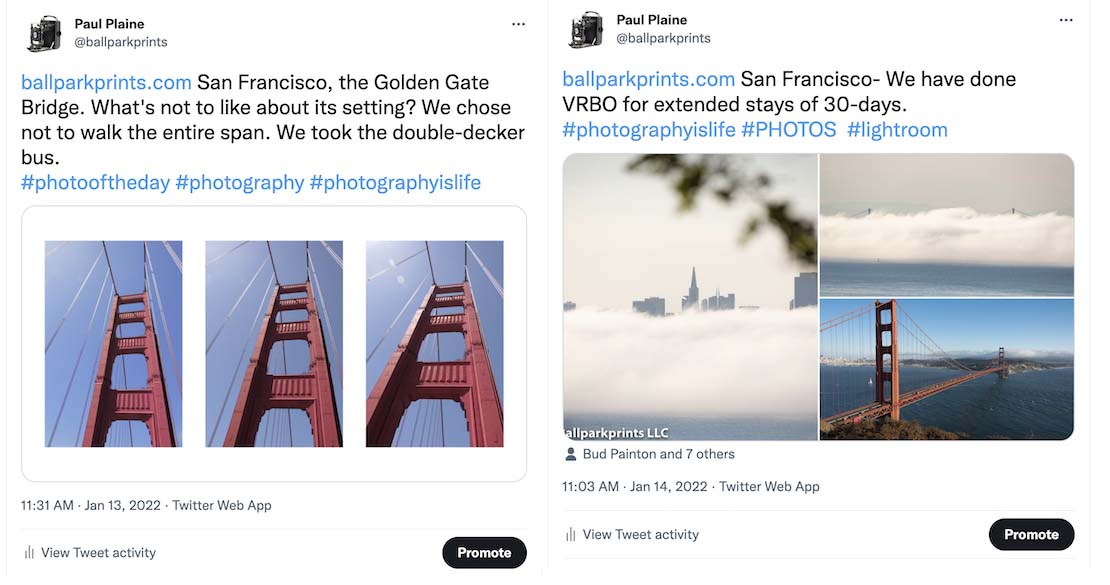Viewport: 1110px width, 585px height.
Task: Click the #lightroom hashtag
Action: click(x=897, y=130)
